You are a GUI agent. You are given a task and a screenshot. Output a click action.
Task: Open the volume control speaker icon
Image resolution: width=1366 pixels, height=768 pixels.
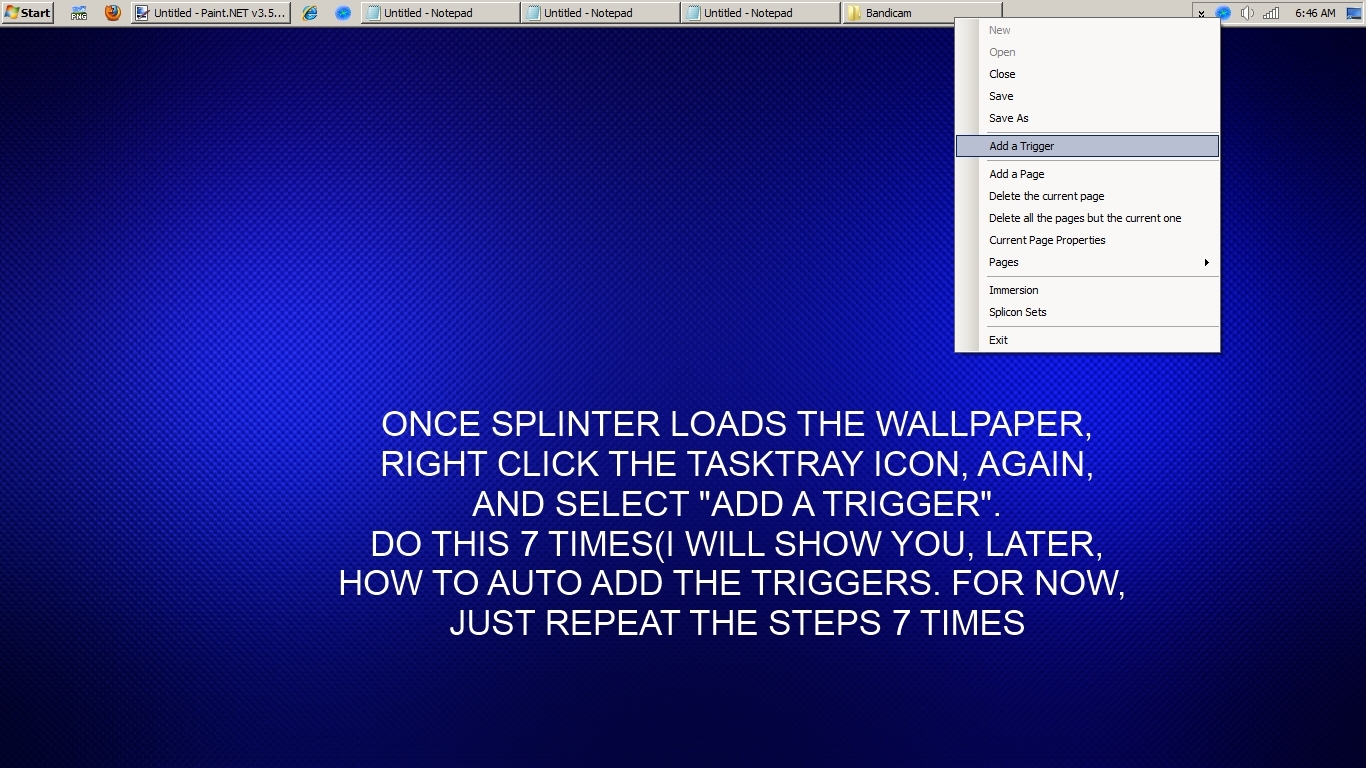tap(1247, 12)
